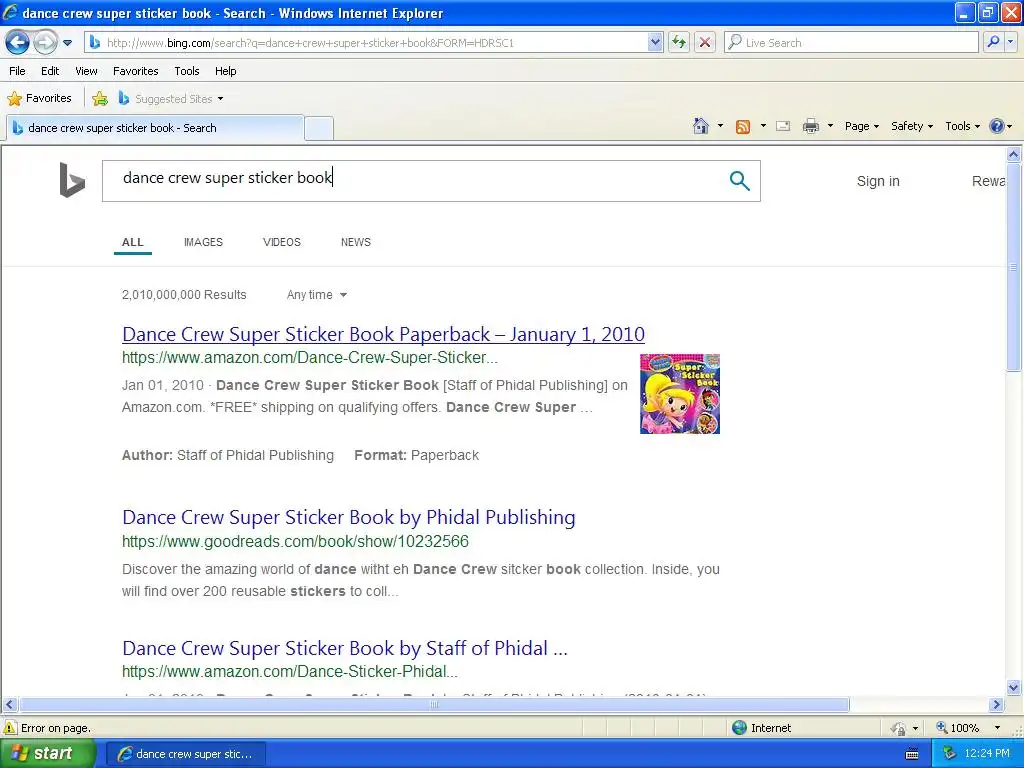Expand the address bar URL history dropdown
1024x768 pixels.
655,43
